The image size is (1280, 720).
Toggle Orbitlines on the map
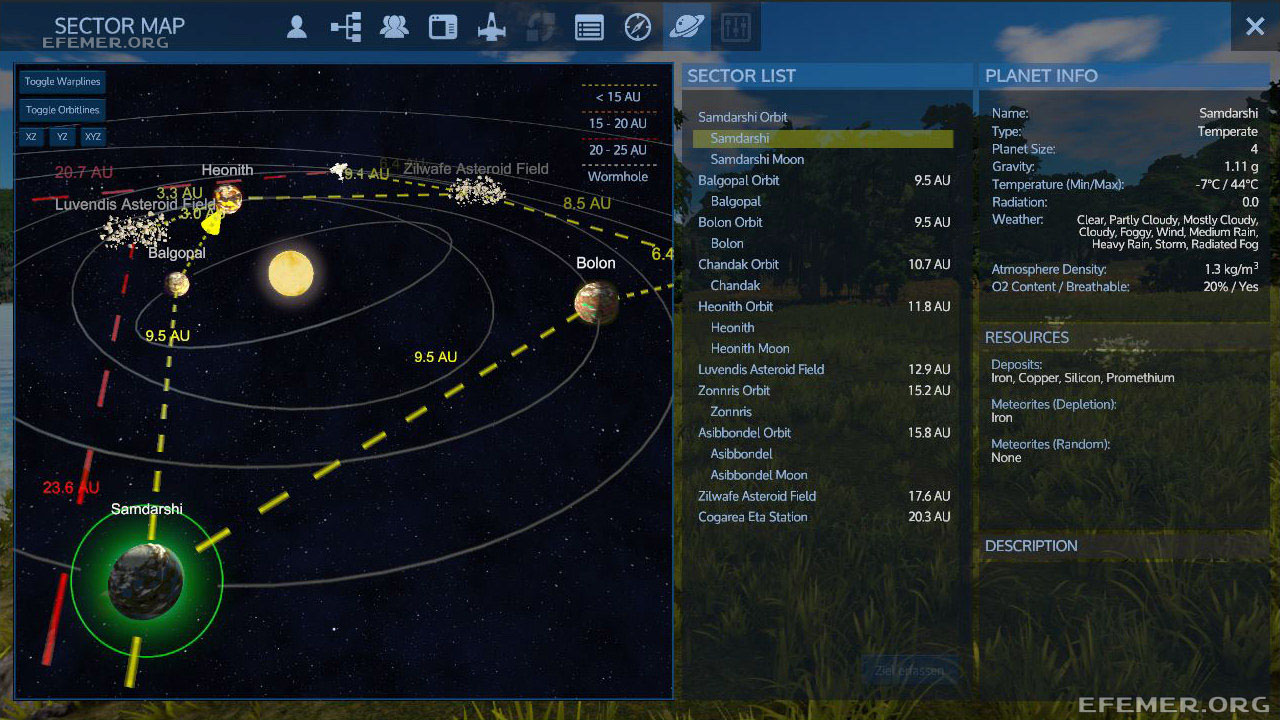tap(62, 110)
